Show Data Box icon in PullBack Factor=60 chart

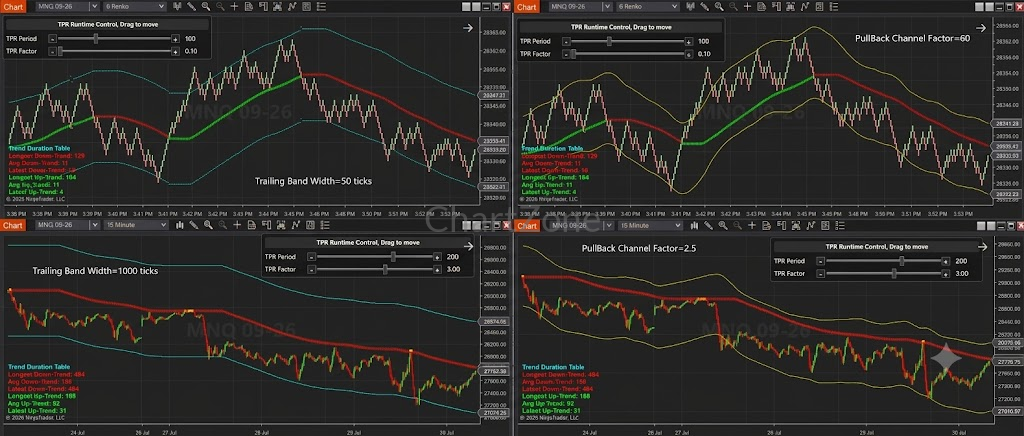(x=761, y=7)
